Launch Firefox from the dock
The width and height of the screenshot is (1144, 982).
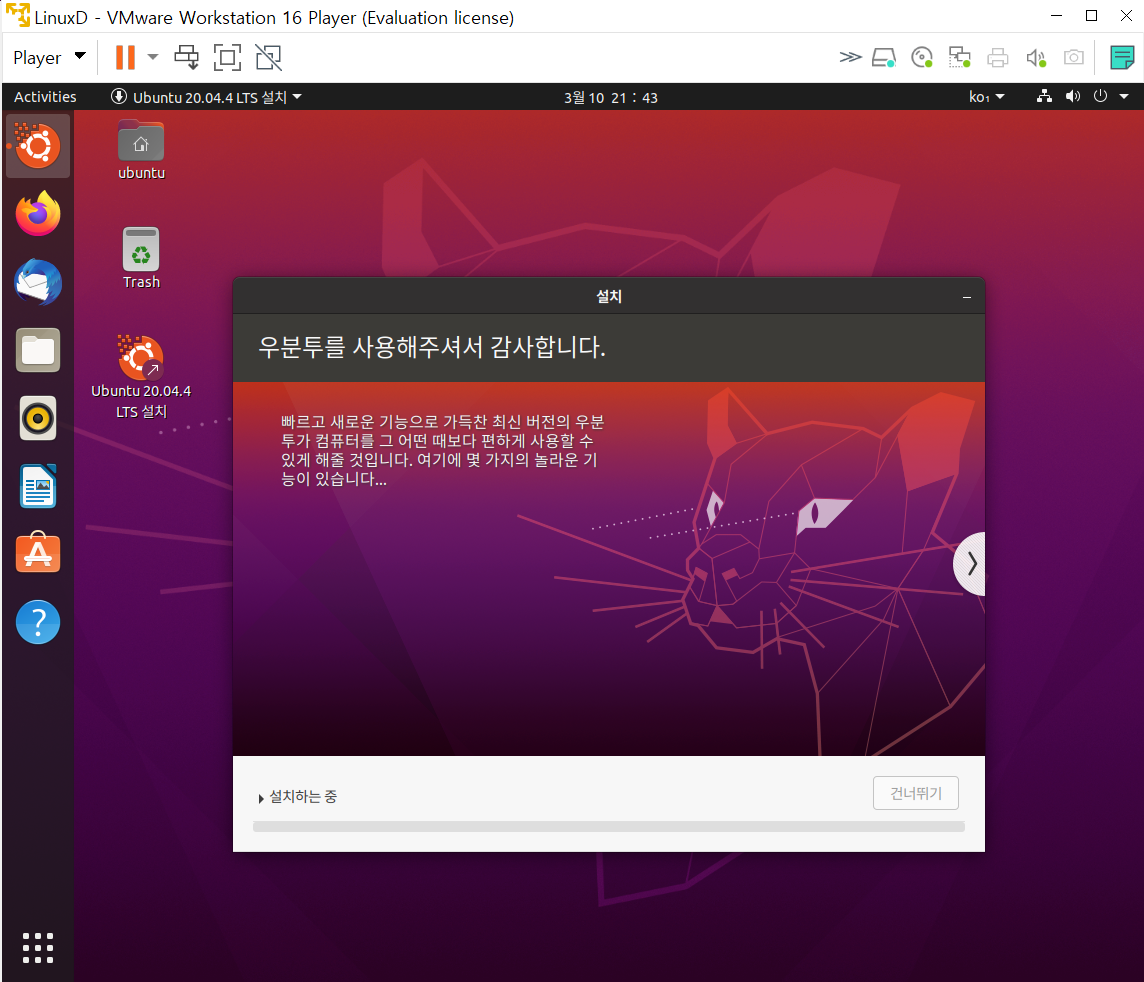(38, 214)
